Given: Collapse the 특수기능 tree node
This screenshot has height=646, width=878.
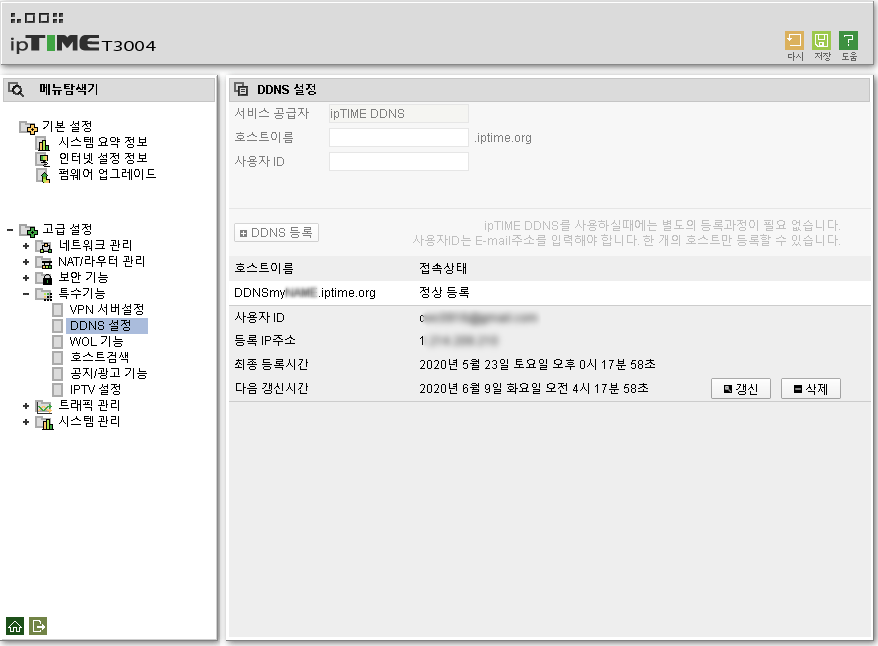Looking at the screenshot, I should coord(26,294).
